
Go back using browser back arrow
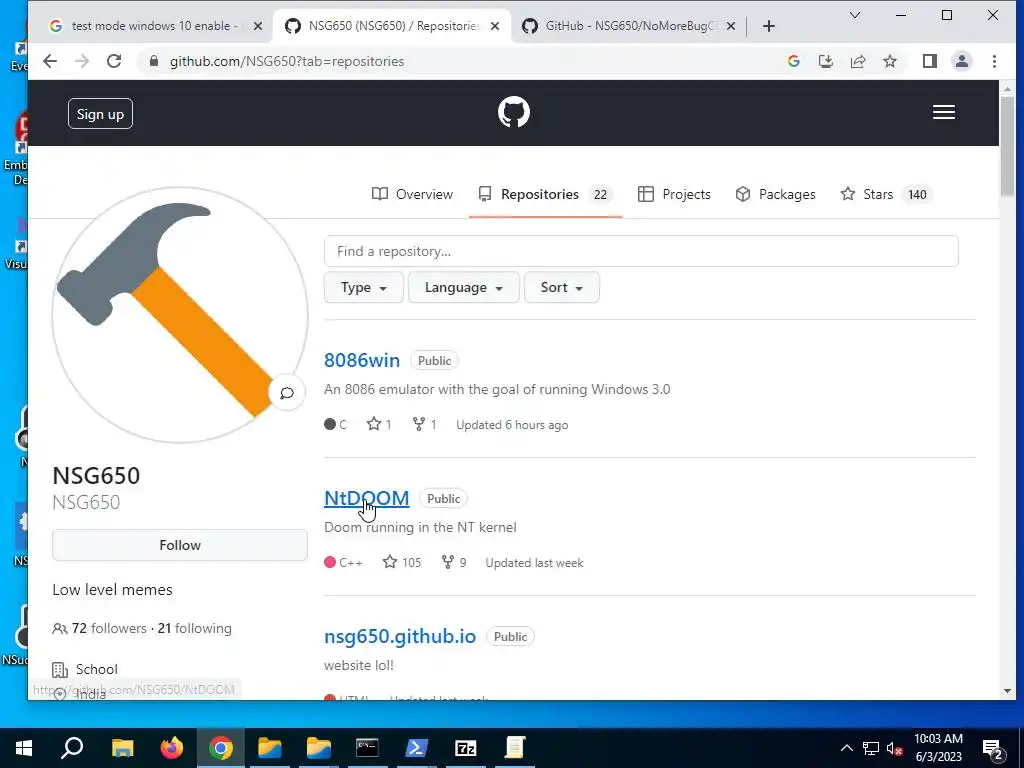(x=50, y=61)
